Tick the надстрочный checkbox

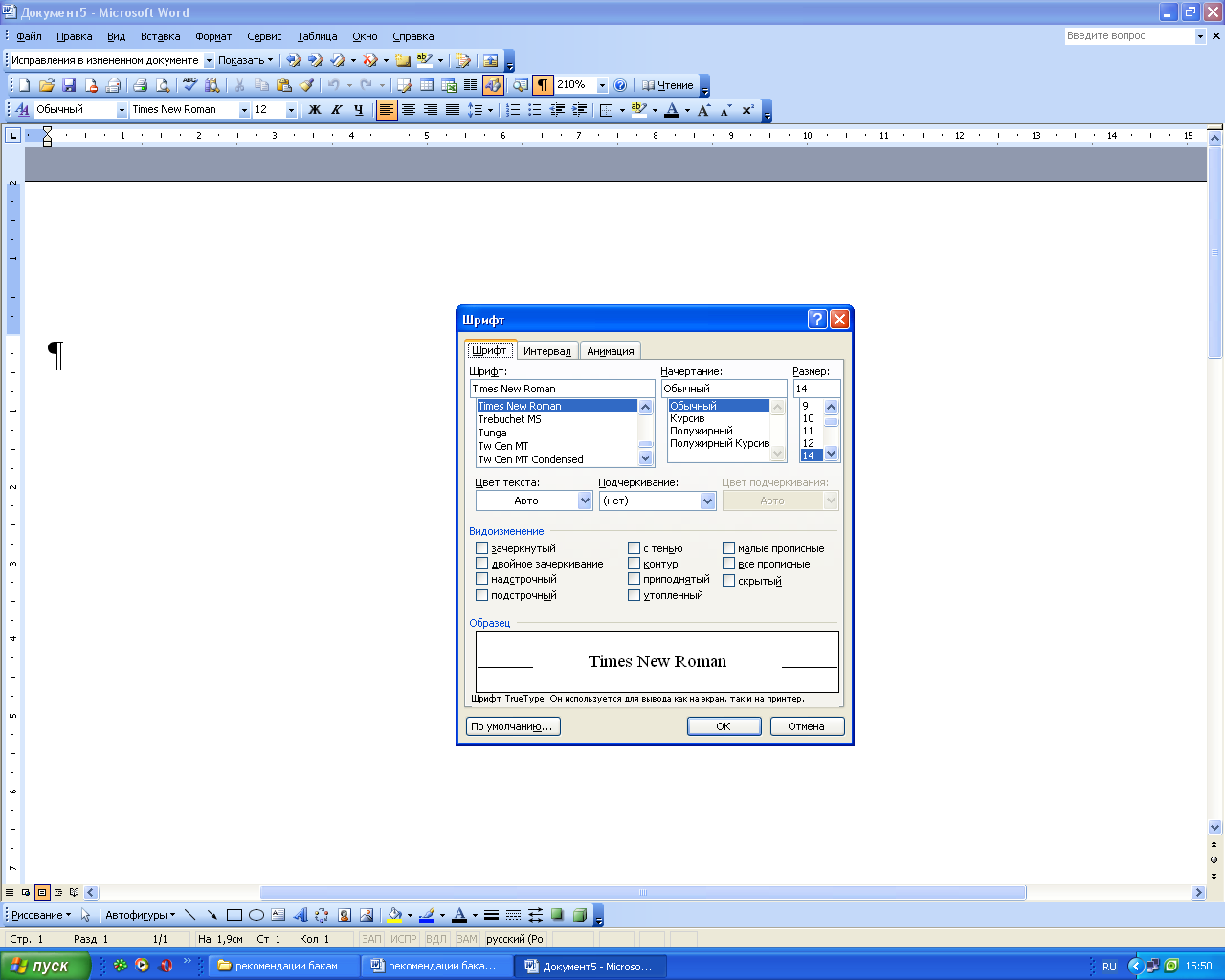click(x=481, y=579)
